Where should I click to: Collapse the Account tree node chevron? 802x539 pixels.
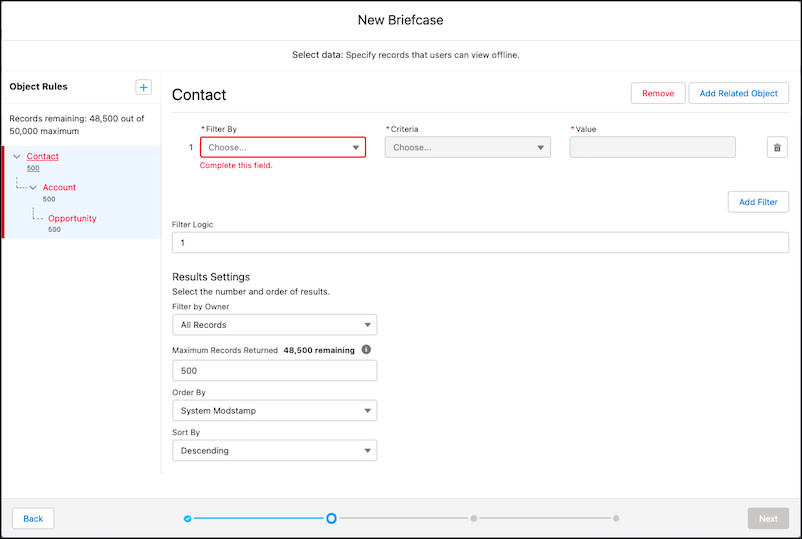click(x=33, y=188)
